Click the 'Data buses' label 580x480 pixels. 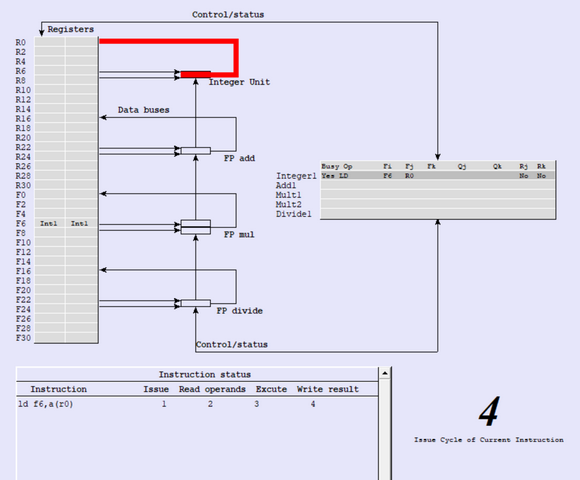[144, 110]
